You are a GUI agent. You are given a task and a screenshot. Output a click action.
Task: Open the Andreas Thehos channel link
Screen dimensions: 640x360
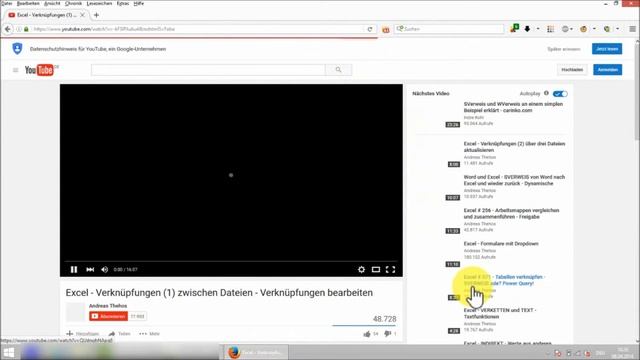point(108,306)
